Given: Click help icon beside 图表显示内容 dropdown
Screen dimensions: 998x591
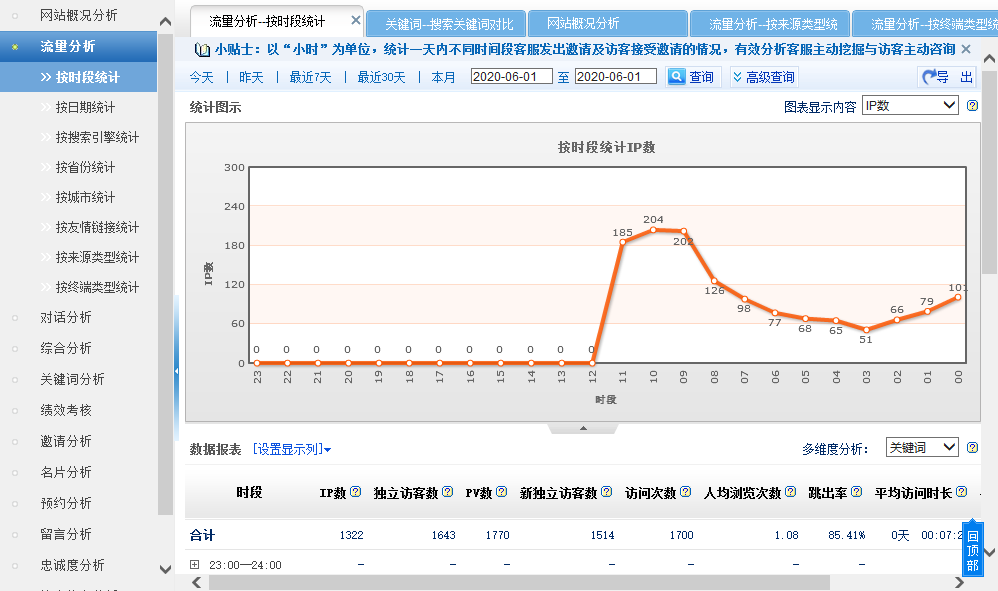Looking at the screenshot, I should [x=972, y=106].
